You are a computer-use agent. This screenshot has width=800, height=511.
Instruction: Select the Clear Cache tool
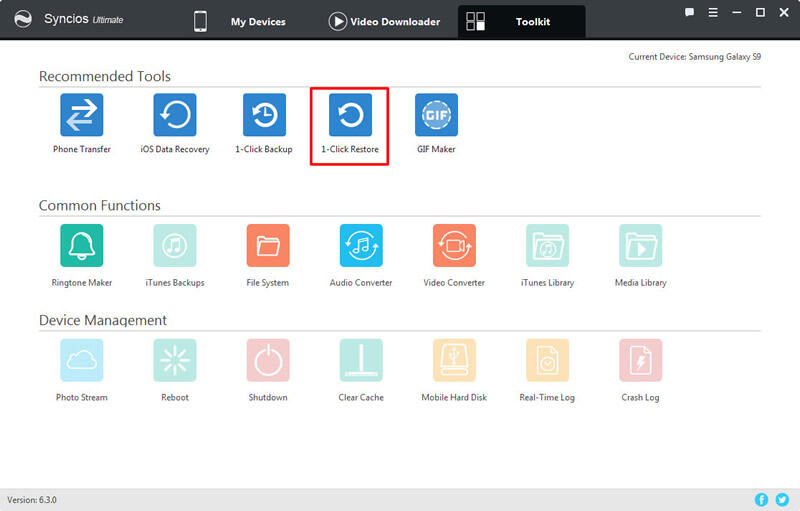pyautogui.click(x=361, y=360)
